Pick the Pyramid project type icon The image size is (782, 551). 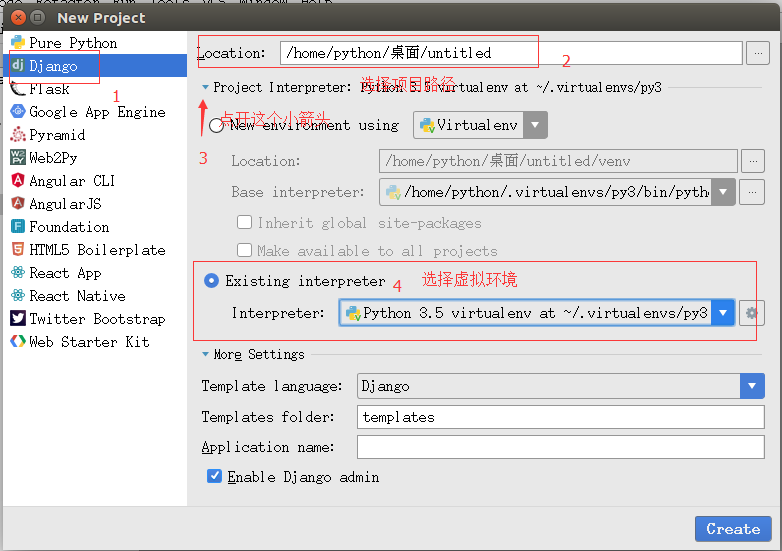(18, 135)
